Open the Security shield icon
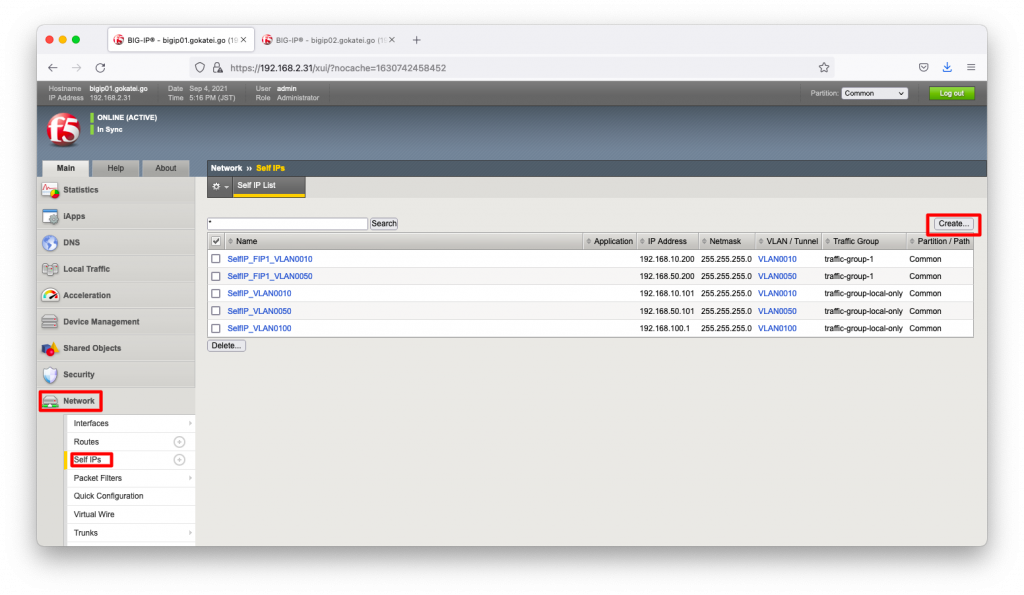This screenshot has height=595, width=1024. [x=50, y=375]
